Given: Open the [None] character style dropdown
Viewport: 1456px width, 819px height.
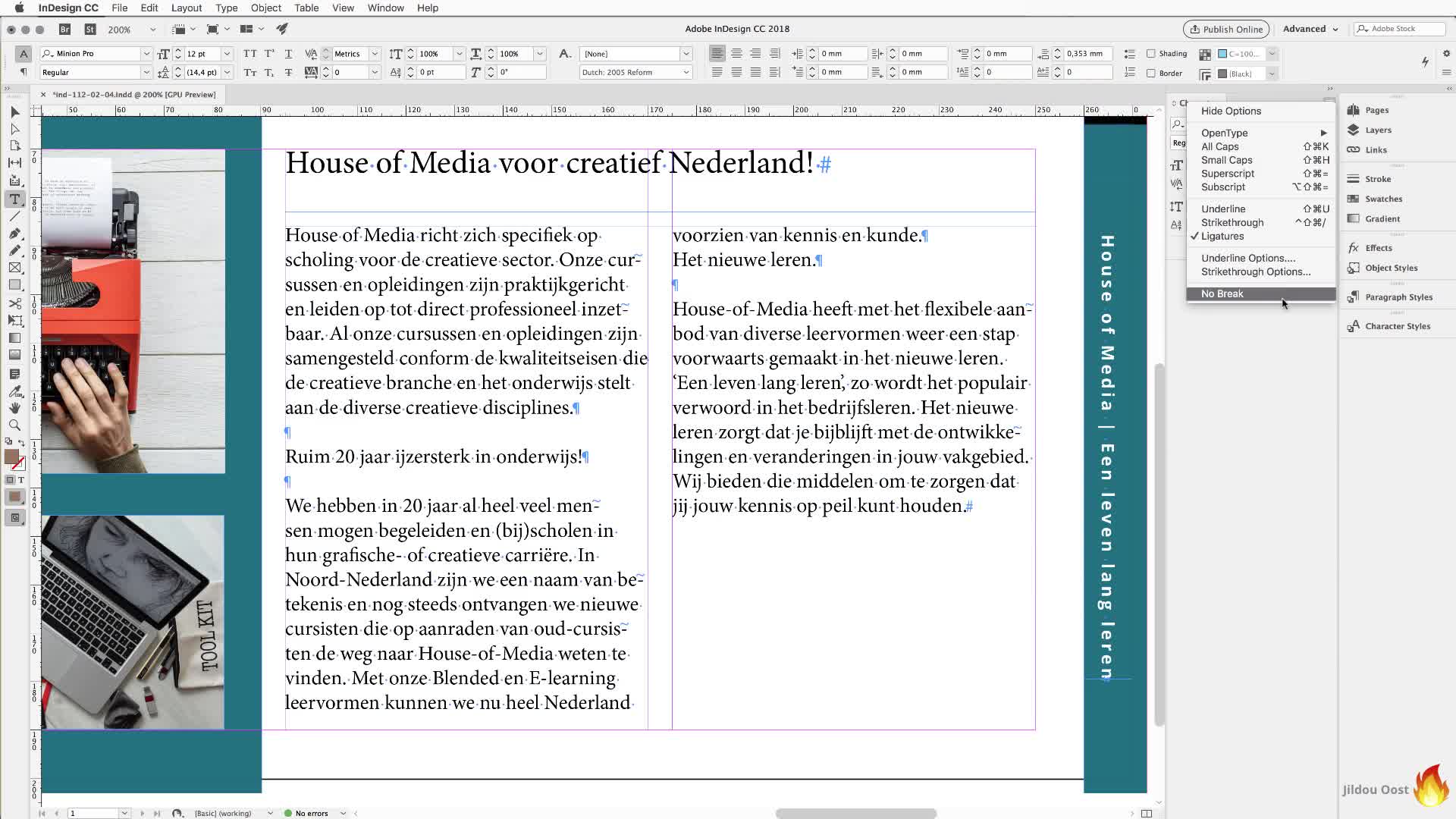Looking at the screenshot, I should coord(686,54).
